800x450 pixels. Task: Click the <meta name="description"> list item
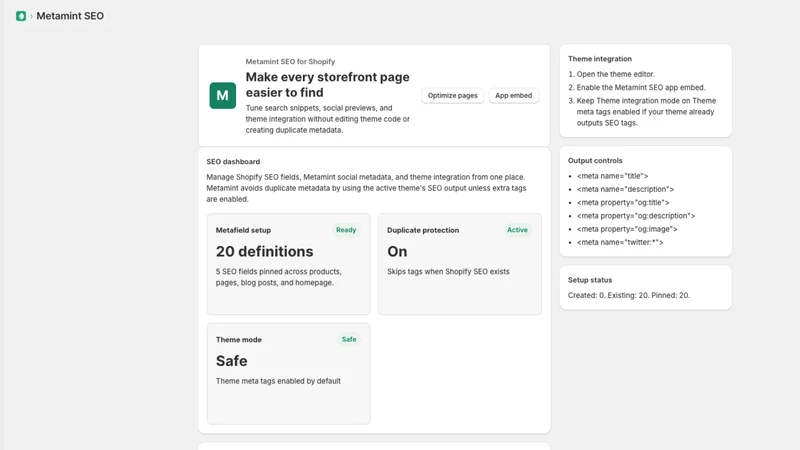click(625, 189)
